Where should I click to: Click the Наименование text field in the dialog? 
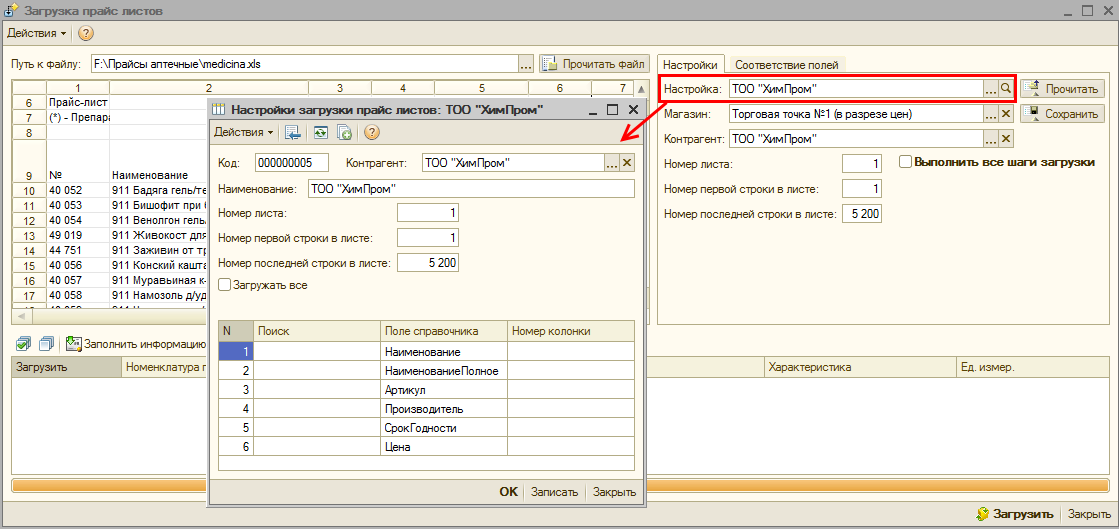click(471, 188)
